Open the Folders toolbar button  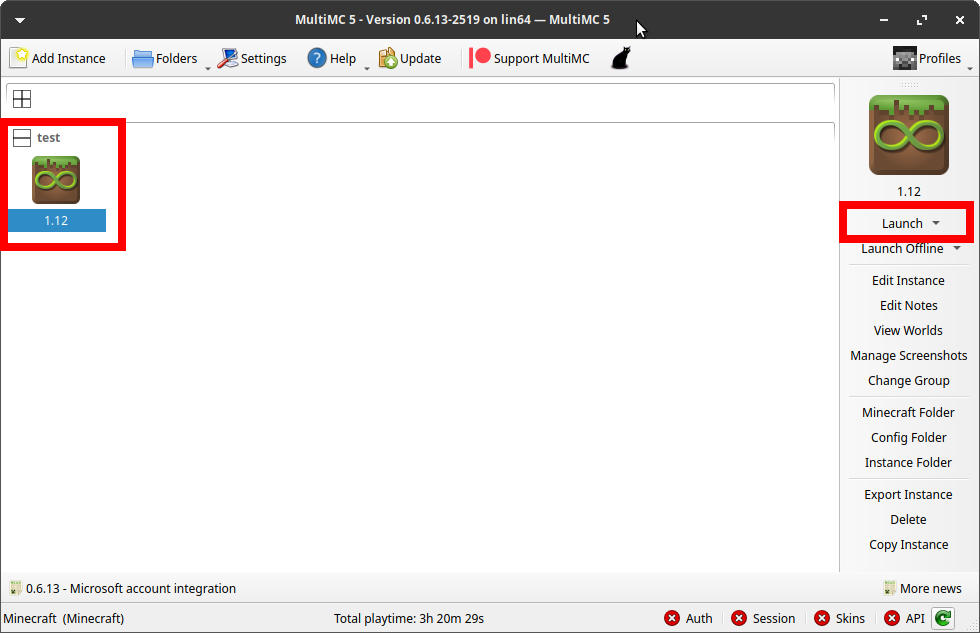(165, 58)
